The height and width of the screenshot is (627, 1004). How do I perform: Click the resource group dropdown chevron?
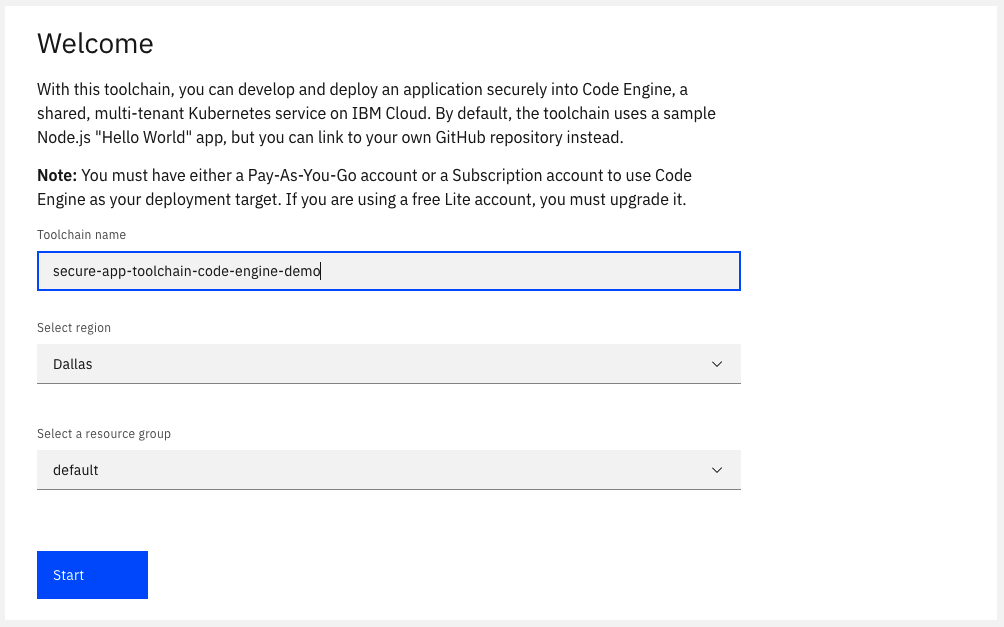tap(717, 469)
